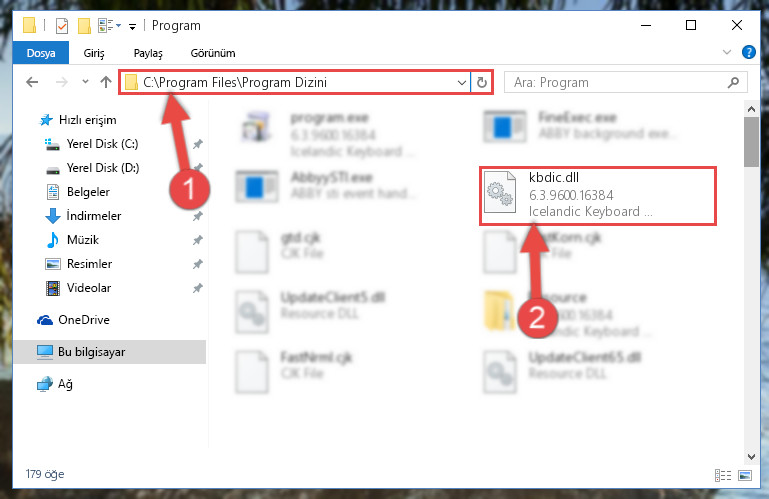The width and height of the screenshot is (769, 499).
Task: Open the Paylaş ribbon tab
Action: pos(148,53)
